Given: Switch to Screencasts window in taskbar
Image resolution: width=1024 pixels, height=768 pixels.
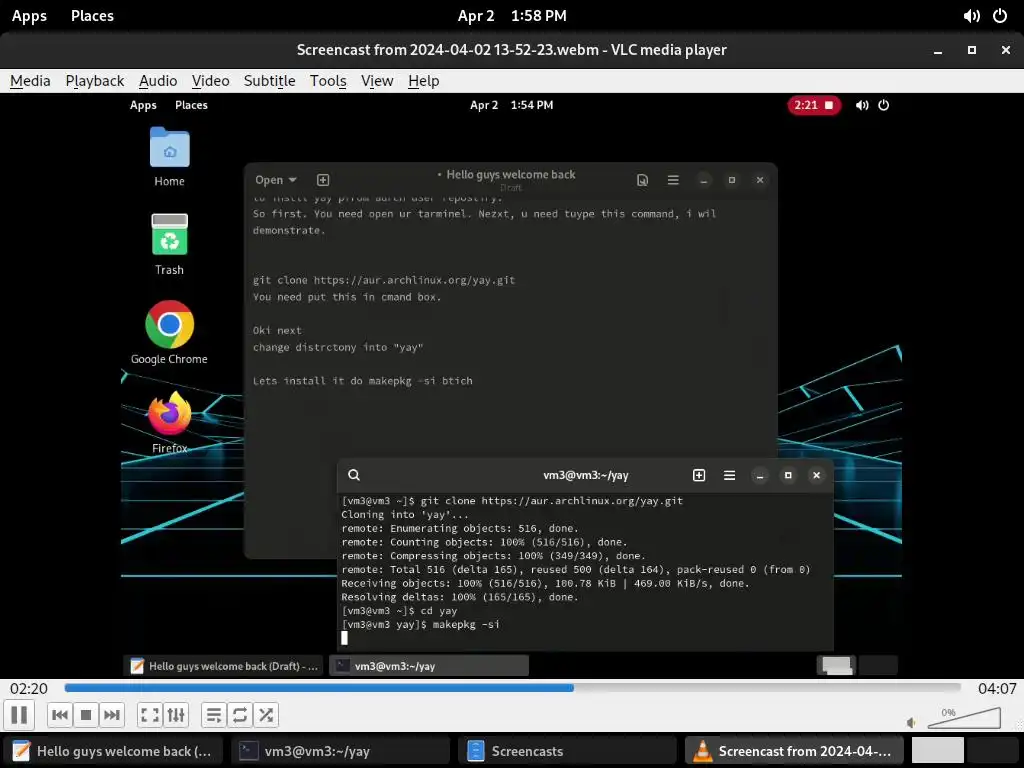Looking at the screenshot, I should click(568, 751).
